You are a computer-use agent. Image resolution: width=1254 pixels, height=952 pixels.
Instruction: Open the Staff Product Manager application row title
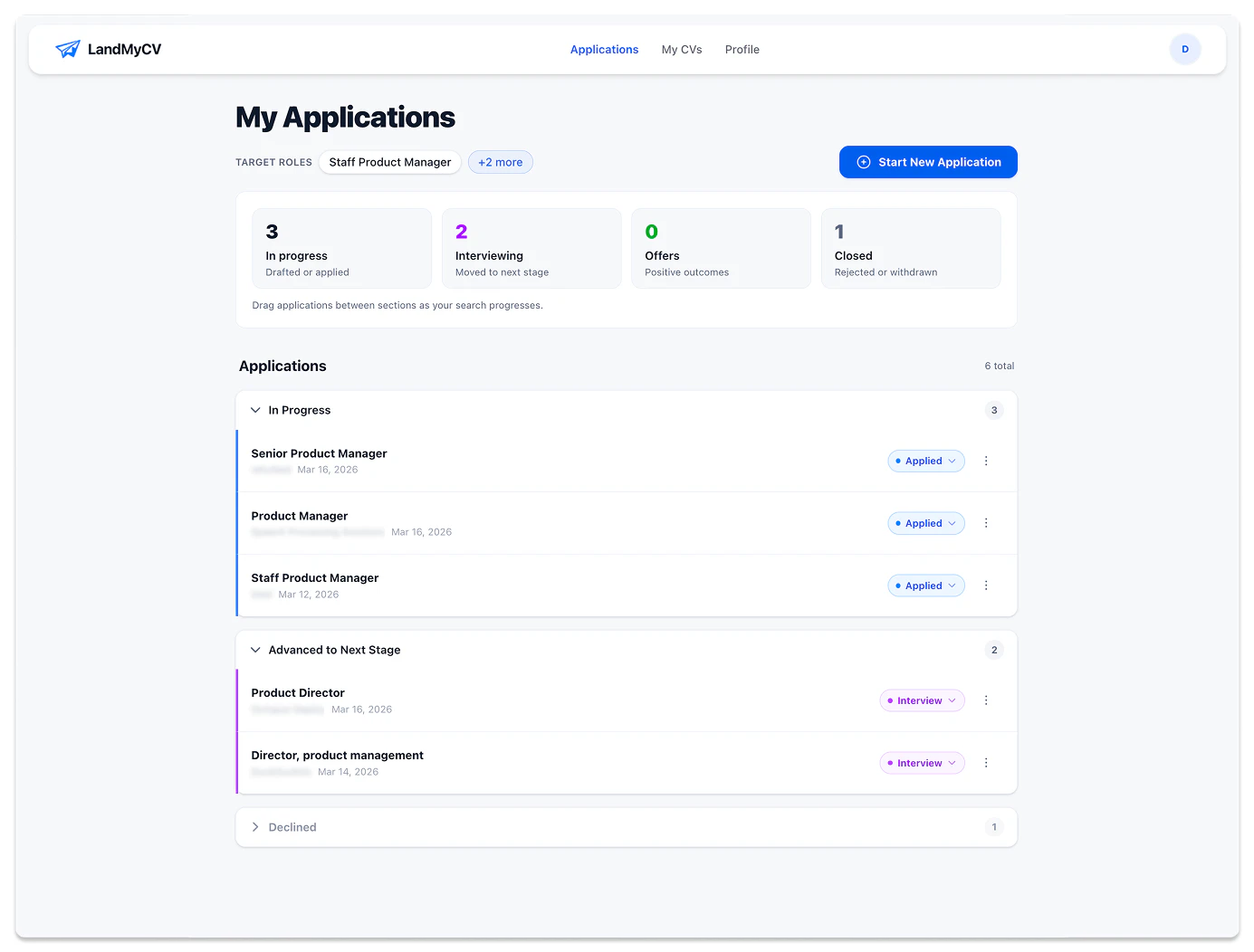point(314,578)
